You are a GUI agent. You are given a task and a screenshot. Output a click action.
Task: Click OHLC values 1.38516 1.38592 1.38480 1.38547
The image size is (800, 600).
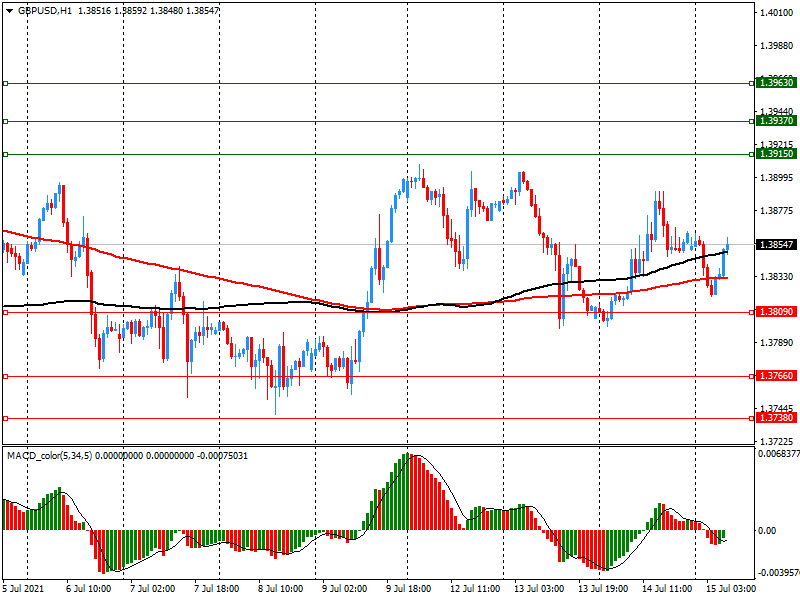pyautogui.click(x=148, y=10)
